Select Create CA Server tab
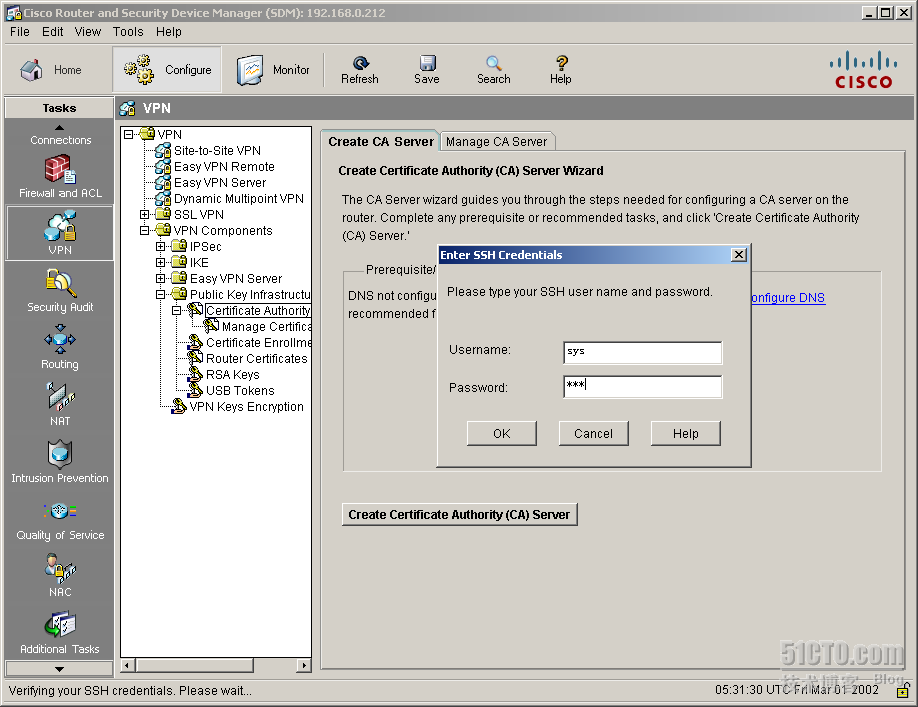 (x=381, y=142)
